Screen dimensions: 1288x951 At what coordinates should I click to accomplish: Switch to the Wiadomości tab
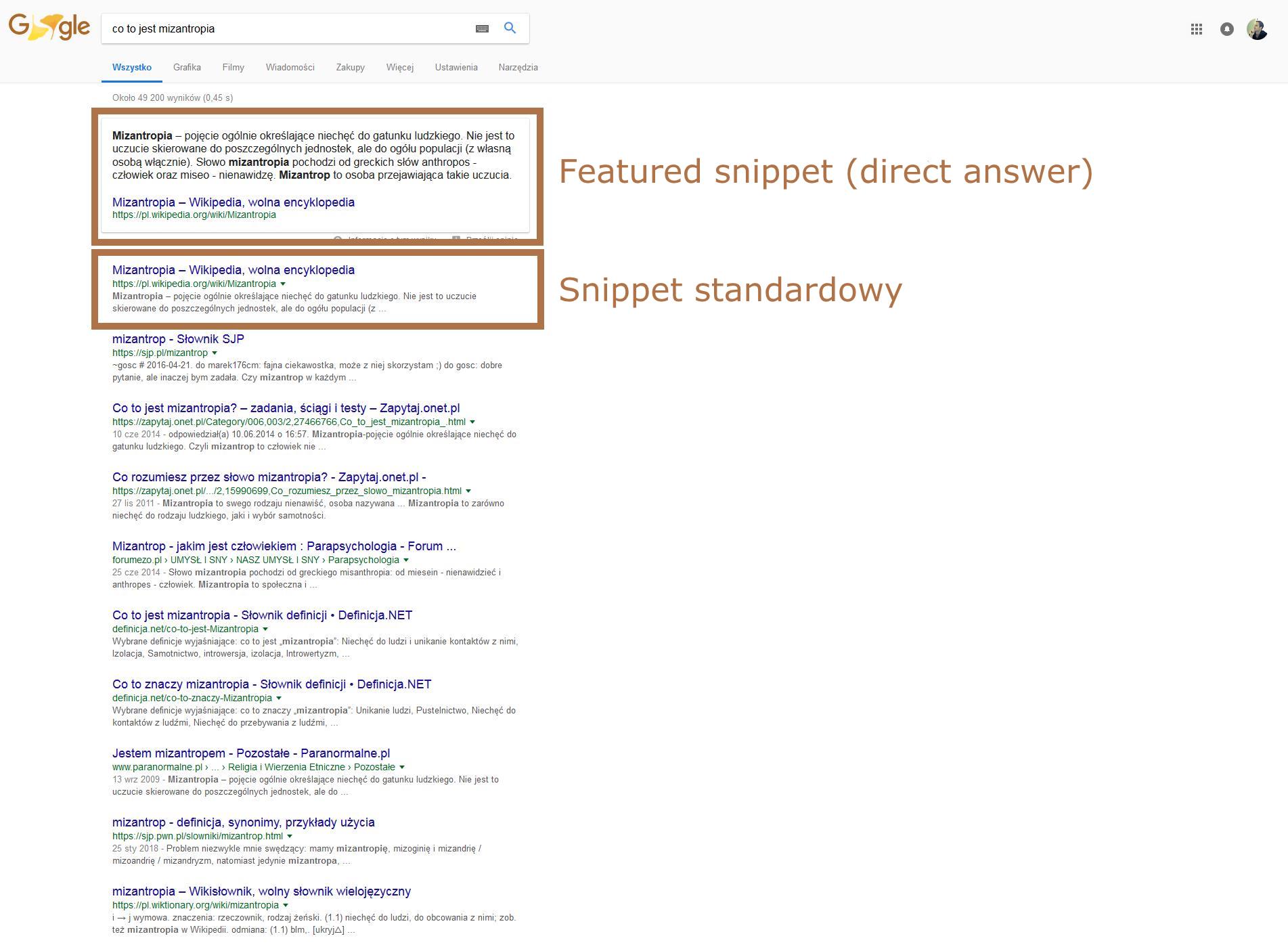290,67
